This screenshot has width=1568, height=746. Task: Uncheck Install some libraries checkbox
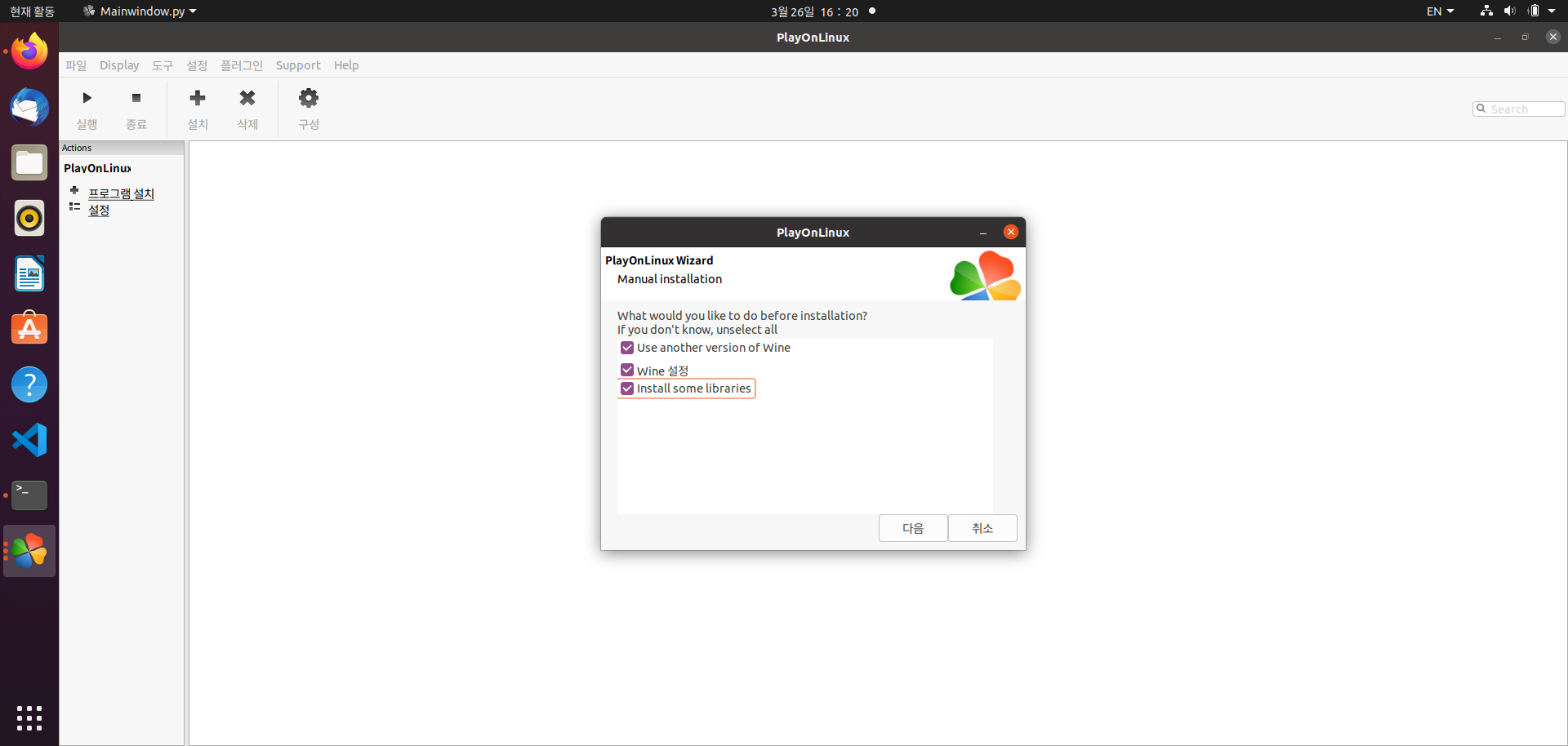(x=627, y=389)
